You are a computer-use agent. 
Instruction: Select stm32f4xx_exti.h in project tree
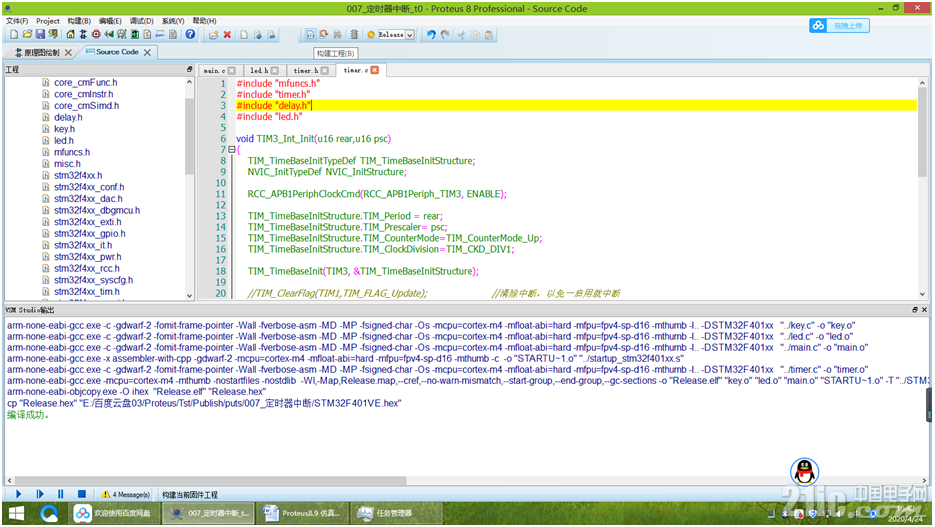tap(87, 222)
